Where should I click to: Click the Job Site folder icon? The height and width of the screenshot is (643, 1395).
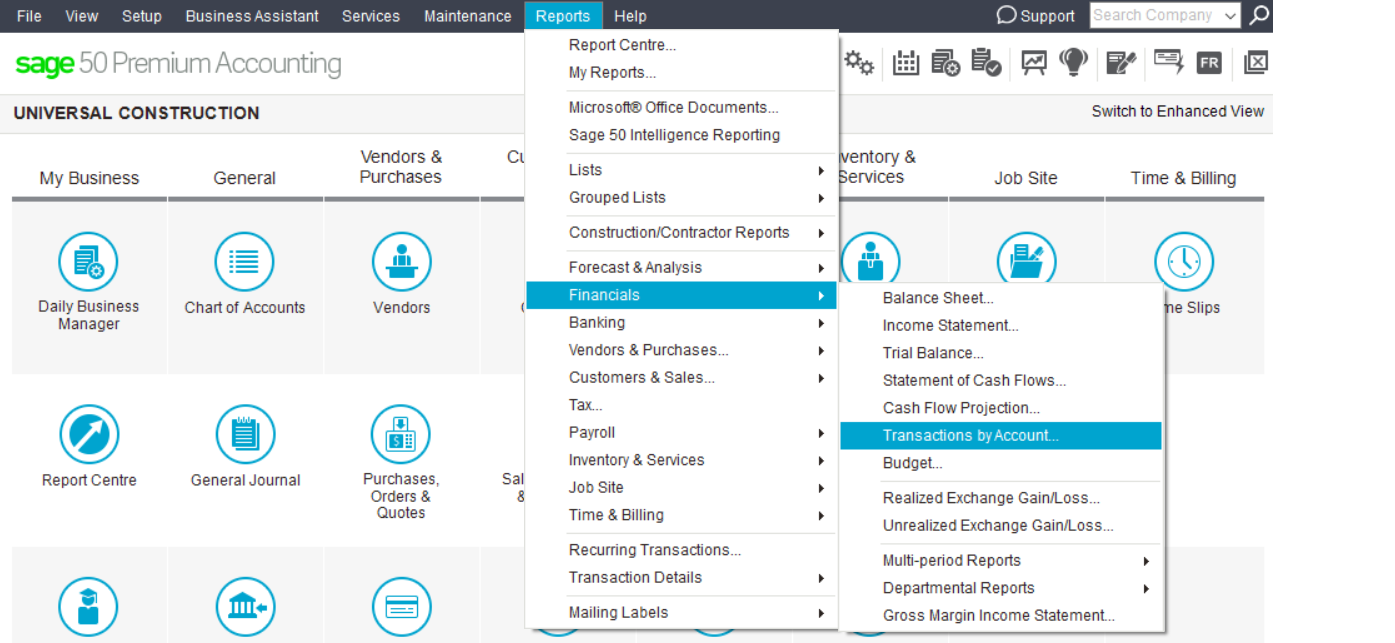1026,262
